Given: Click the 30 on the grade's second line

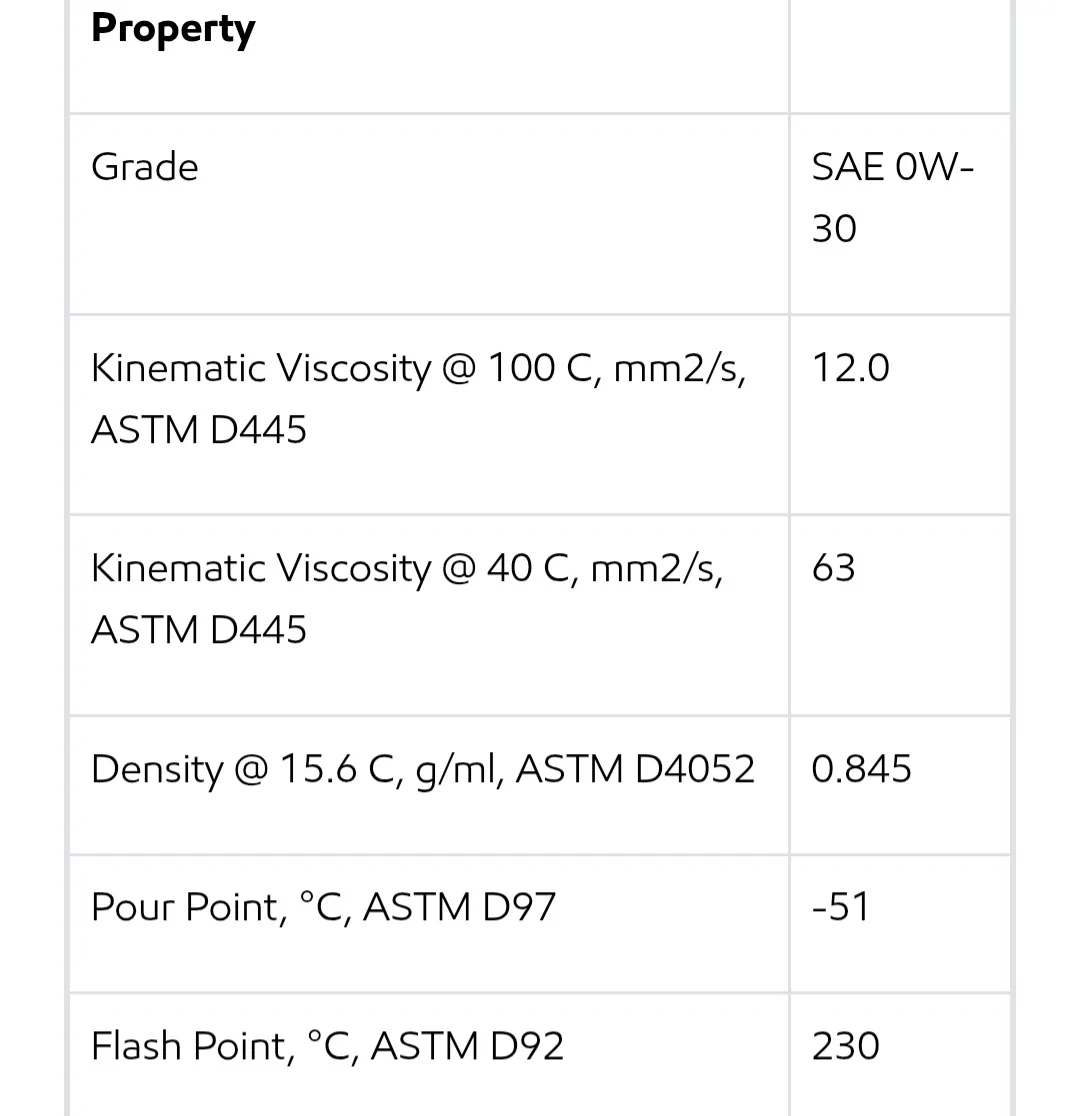Looking at the screenshot, I should pyautogui.click(x=834, y=229).
